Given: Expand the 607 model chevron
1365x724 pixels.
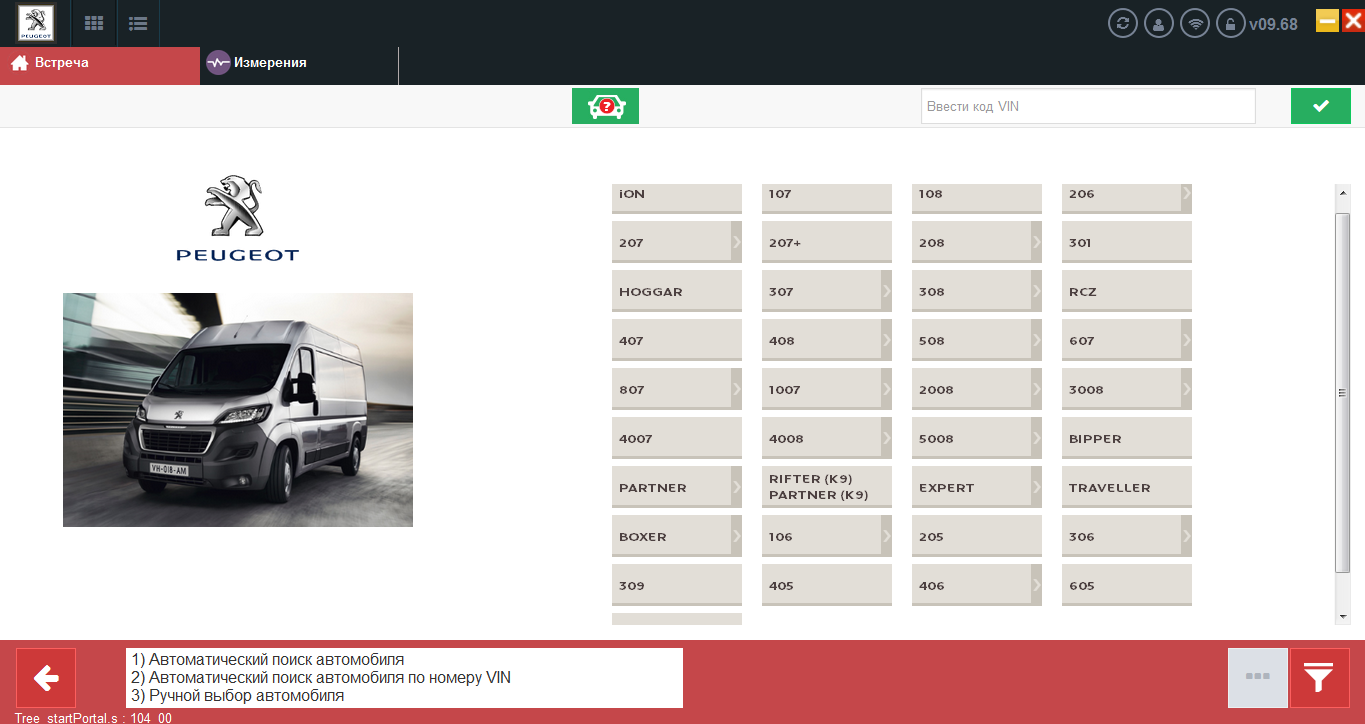Looking at the screenshot, I should point(1187,340).
